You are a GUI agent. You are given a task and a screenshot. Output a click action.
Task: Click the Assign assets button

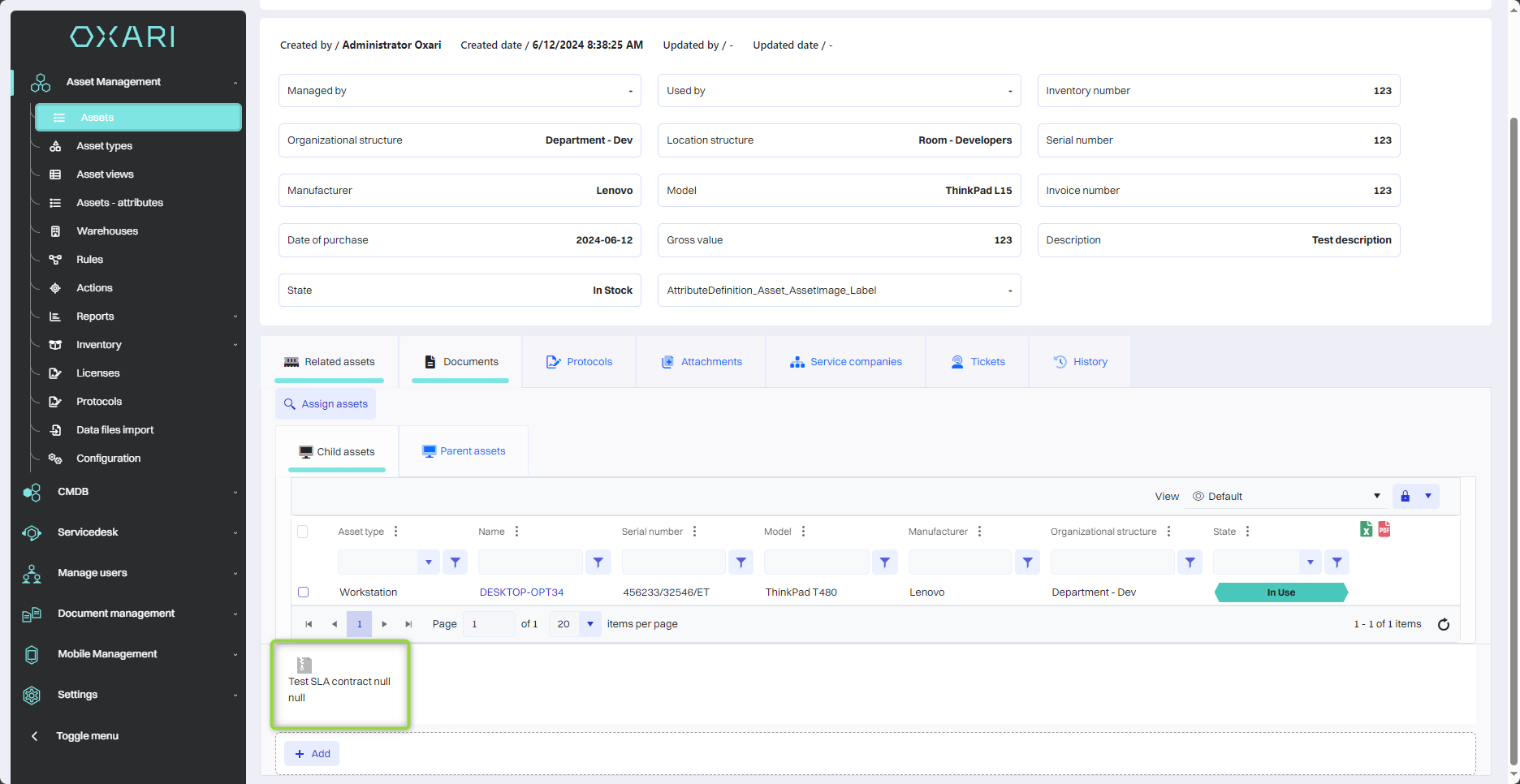click(x=326, y=404)
